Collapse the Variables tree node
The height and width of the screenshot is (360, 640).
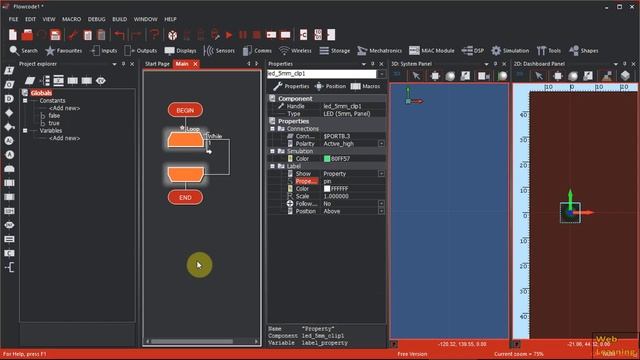[x=25, y=131]
